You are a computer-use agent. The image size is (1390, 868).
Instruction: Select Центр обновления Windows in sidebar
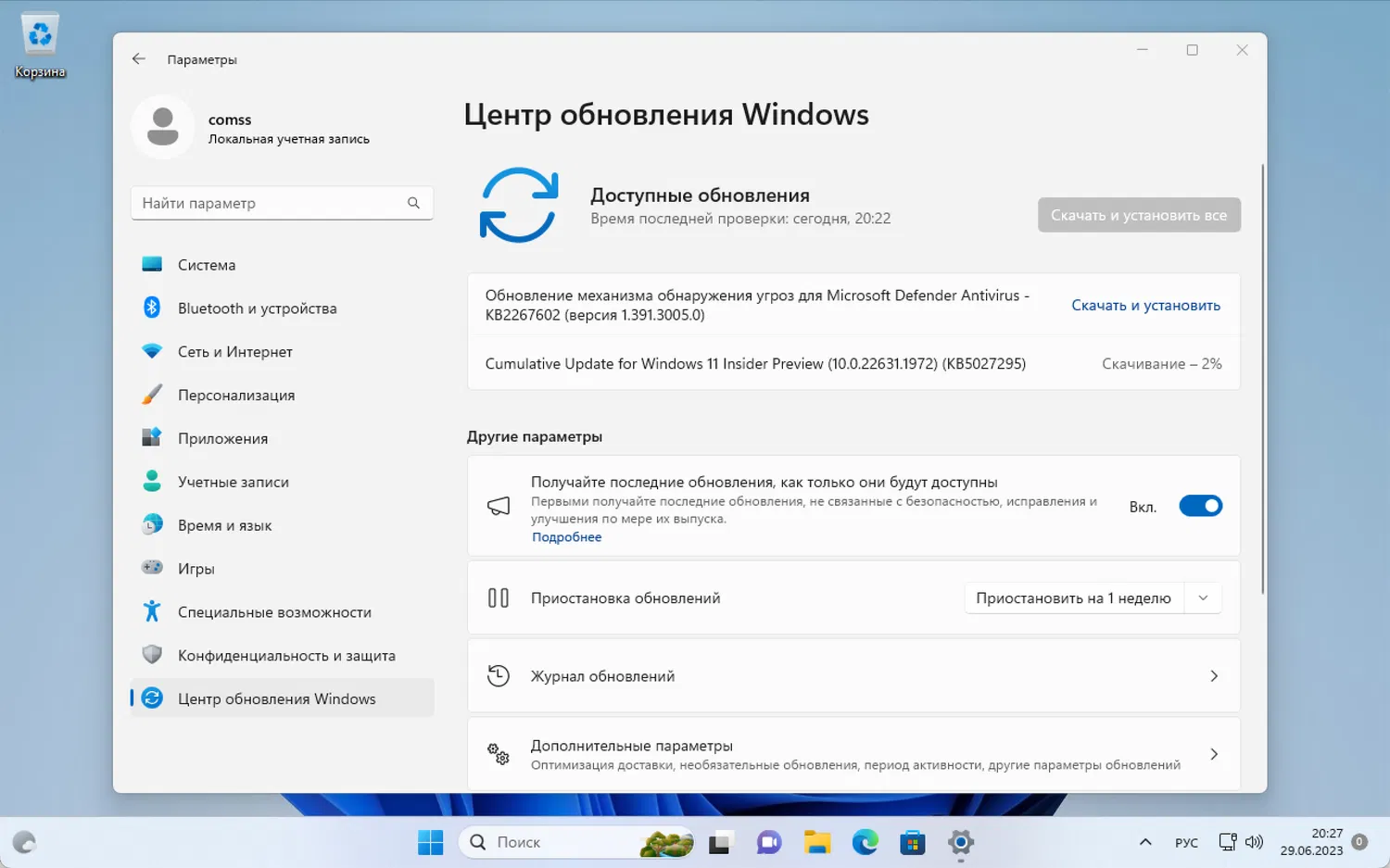coord(282,699)
